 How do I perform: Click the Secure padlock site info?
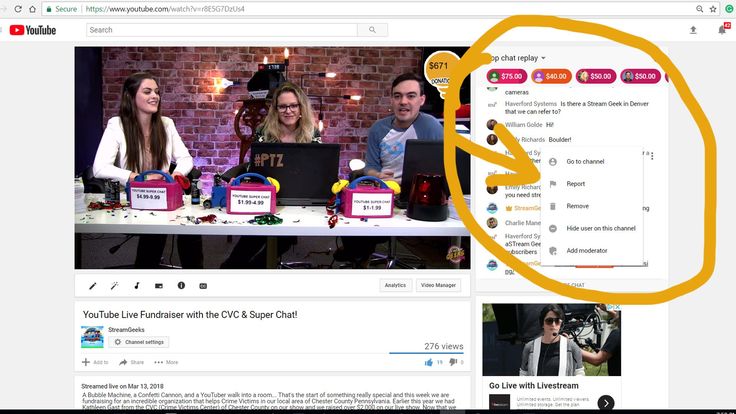(x=61, y=9)
